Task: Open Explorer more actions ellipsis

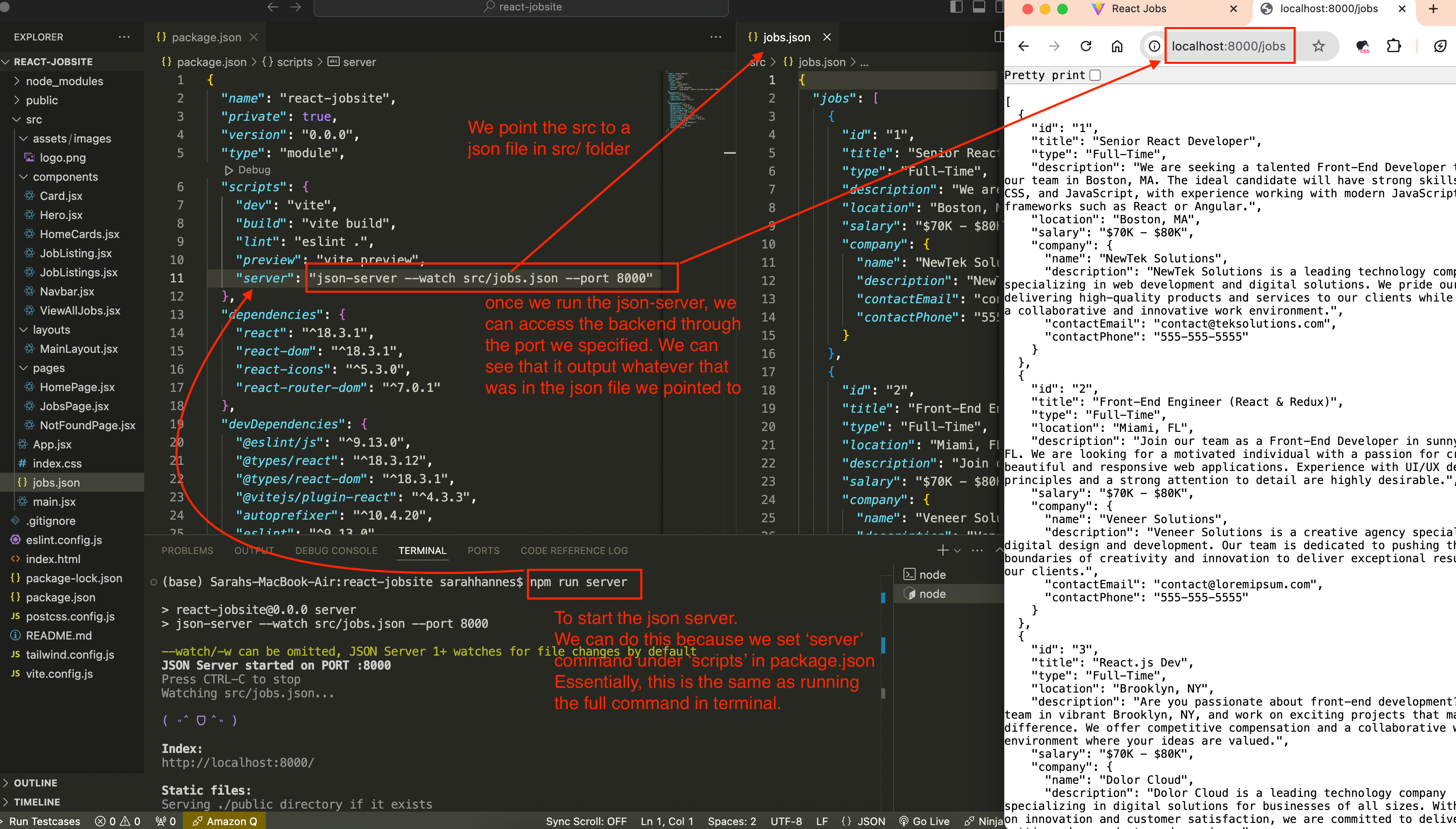Action: (x=124, y=37)
